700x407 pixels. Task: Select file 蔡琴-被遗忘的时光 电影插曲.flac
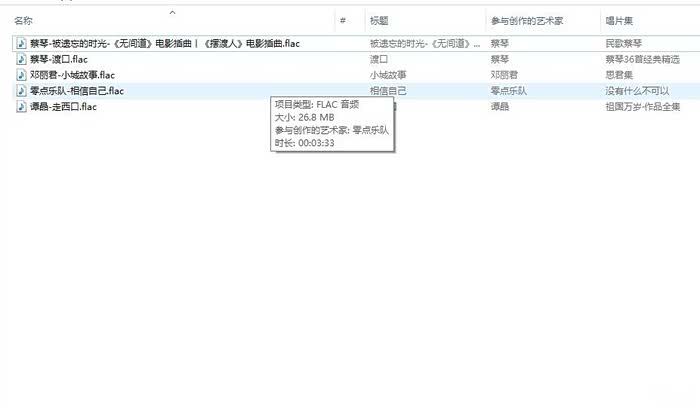coord(165,43)
